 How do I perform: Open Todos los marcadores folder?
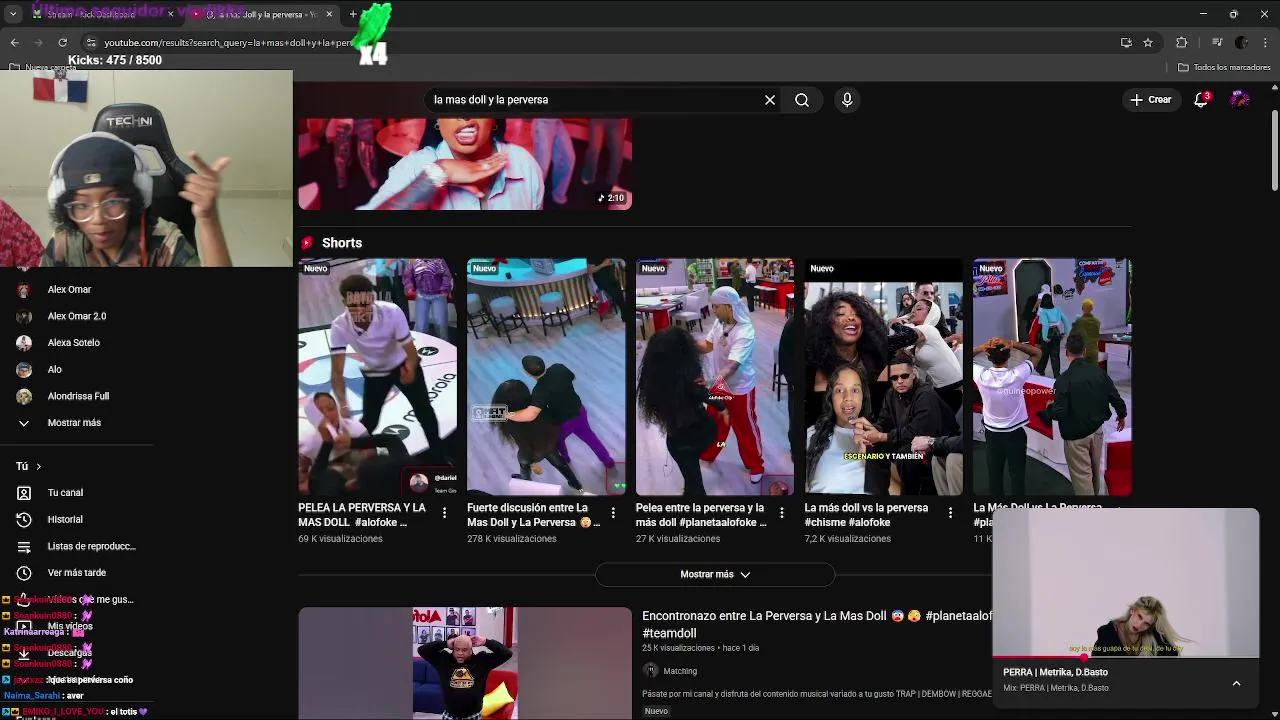[x=1224, y=67]
